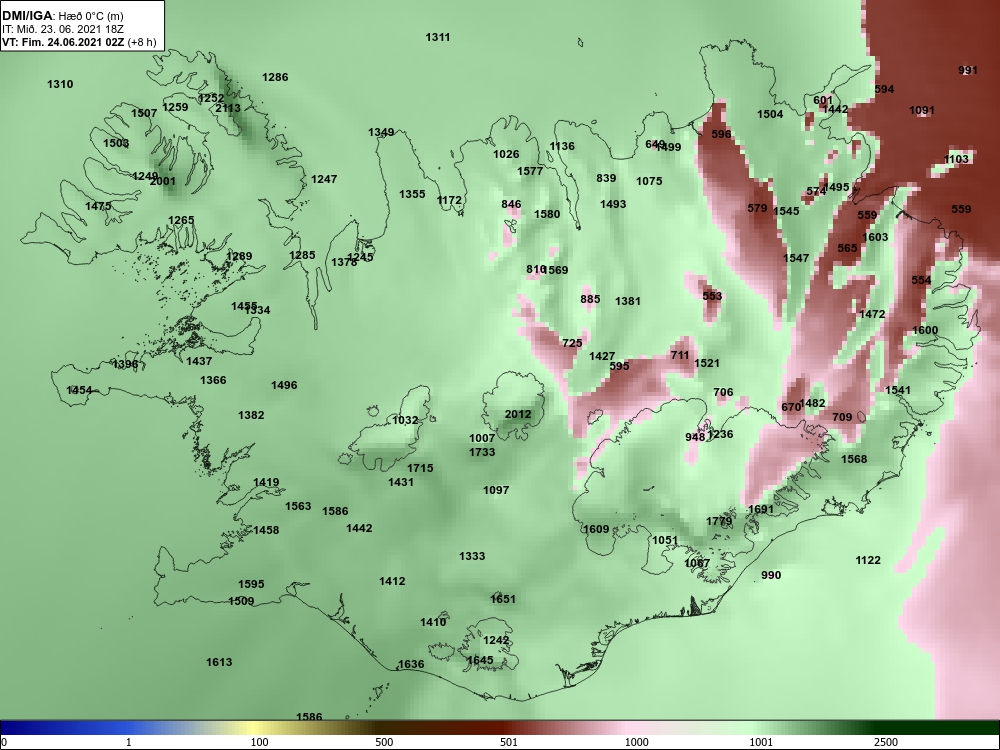
Task: Click the map value 1496
Action: pyautogui.click(x=284, y=385)
